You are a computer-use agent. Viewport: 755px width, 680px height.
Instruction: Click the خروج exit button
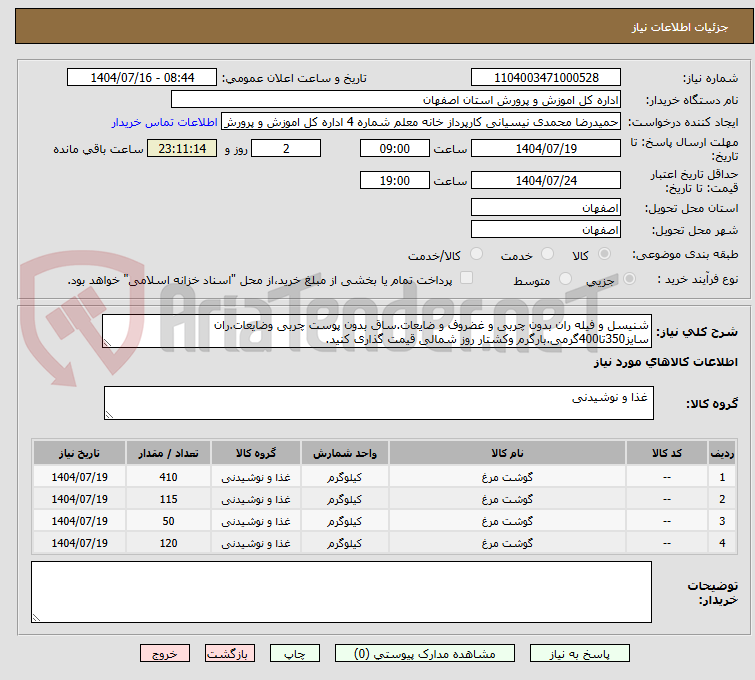(x=165, y=654)
